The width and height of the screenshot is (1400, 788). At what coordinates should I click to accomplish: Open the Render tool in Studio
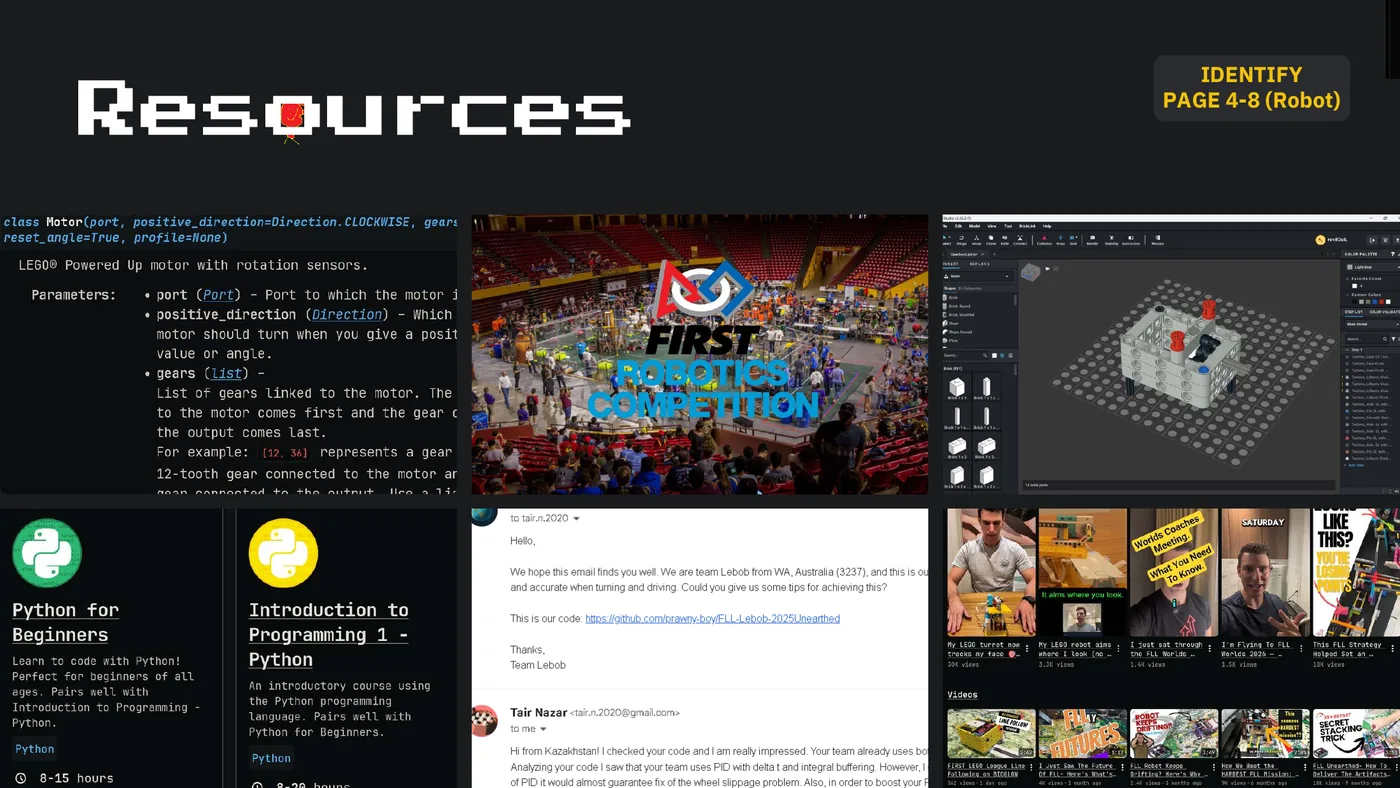point(1092,240)
